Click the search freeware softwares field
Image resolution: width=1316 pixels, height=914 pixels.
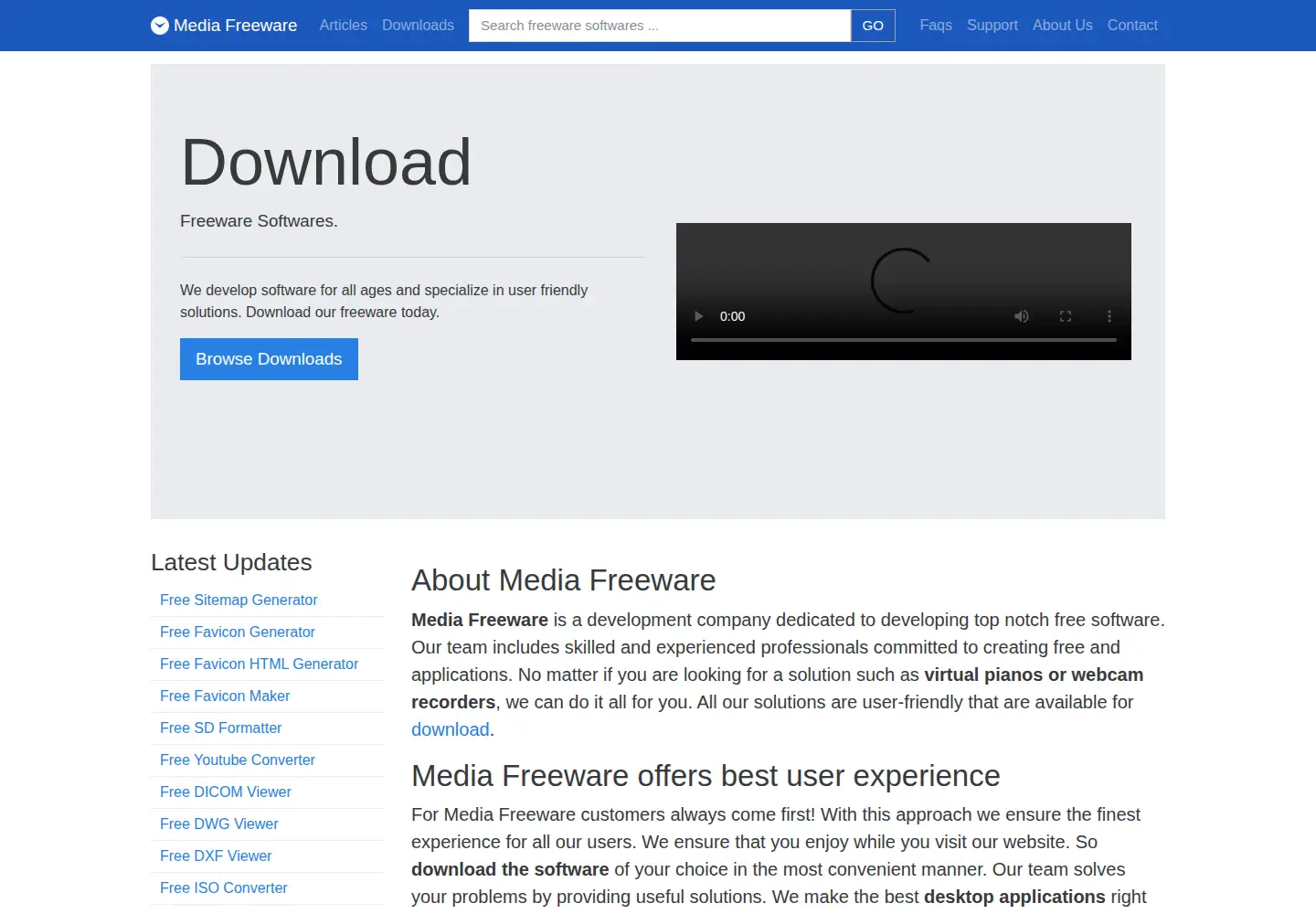[660, 26]
